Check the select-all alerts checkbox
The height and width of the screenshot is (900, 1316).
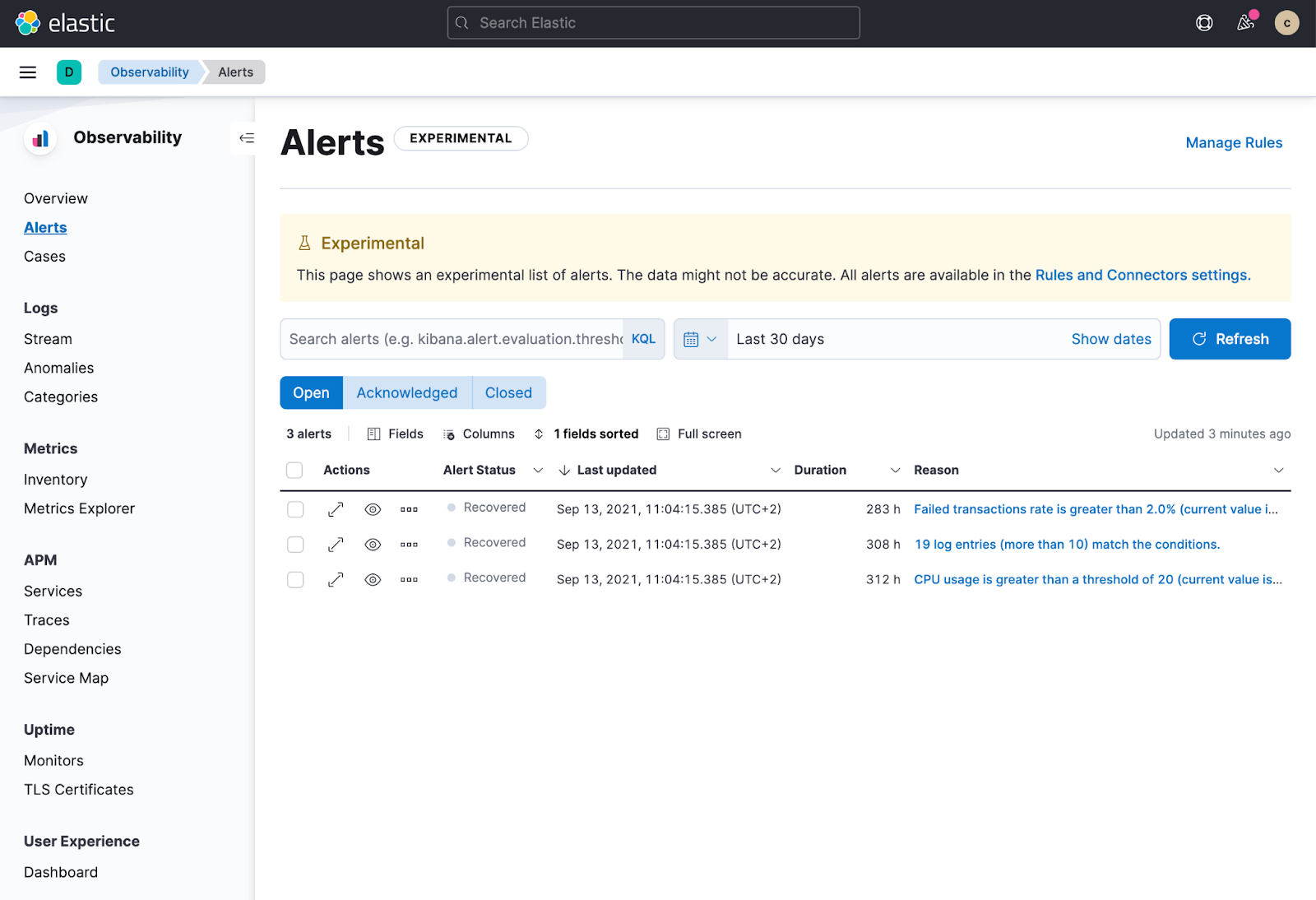point(294,470)
